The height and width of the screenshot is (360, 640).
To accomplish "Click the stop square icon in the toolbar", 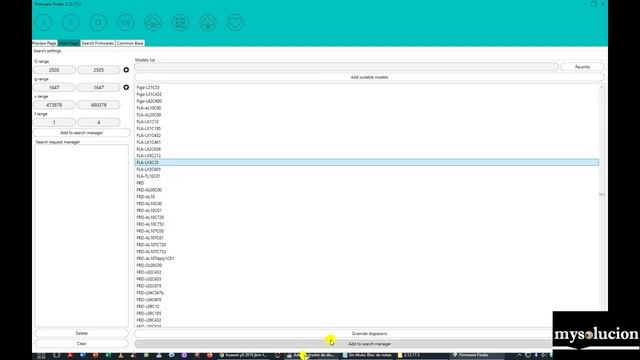I will (x=98, y=22).
